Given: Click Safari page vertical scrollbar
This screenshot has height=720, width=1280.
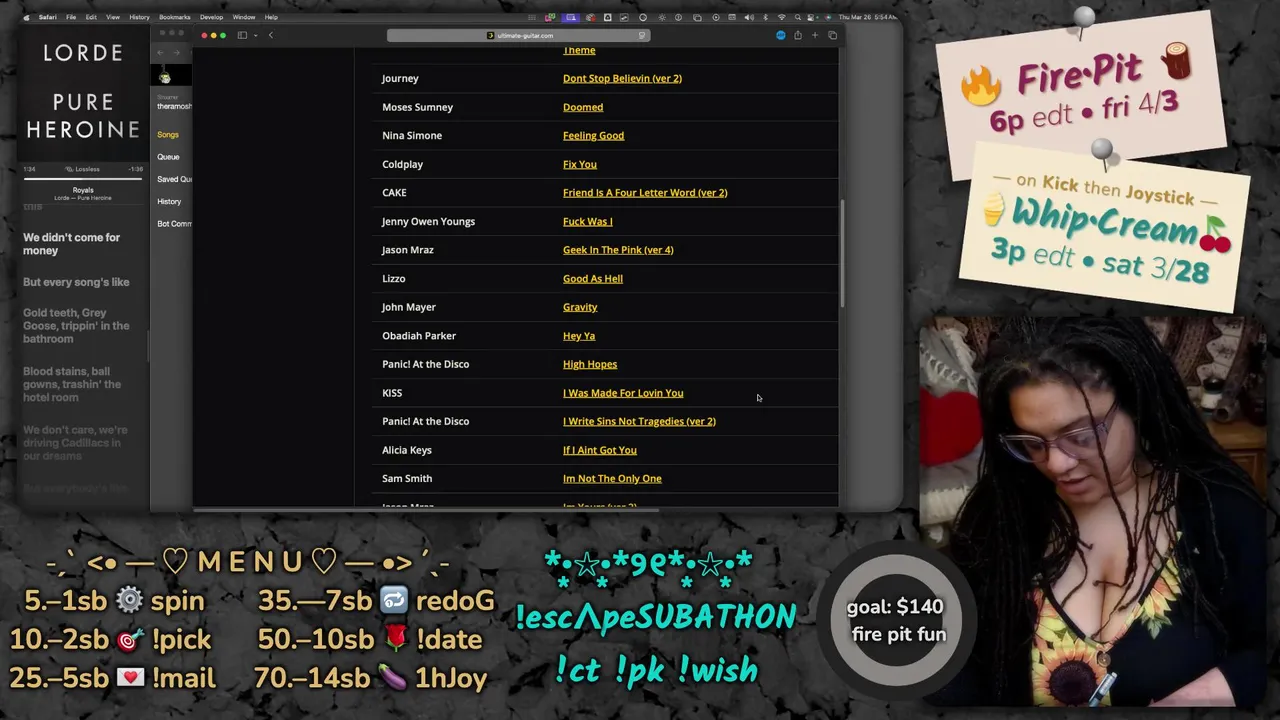Looking at the screenshot, I should (x=842, y=253).
